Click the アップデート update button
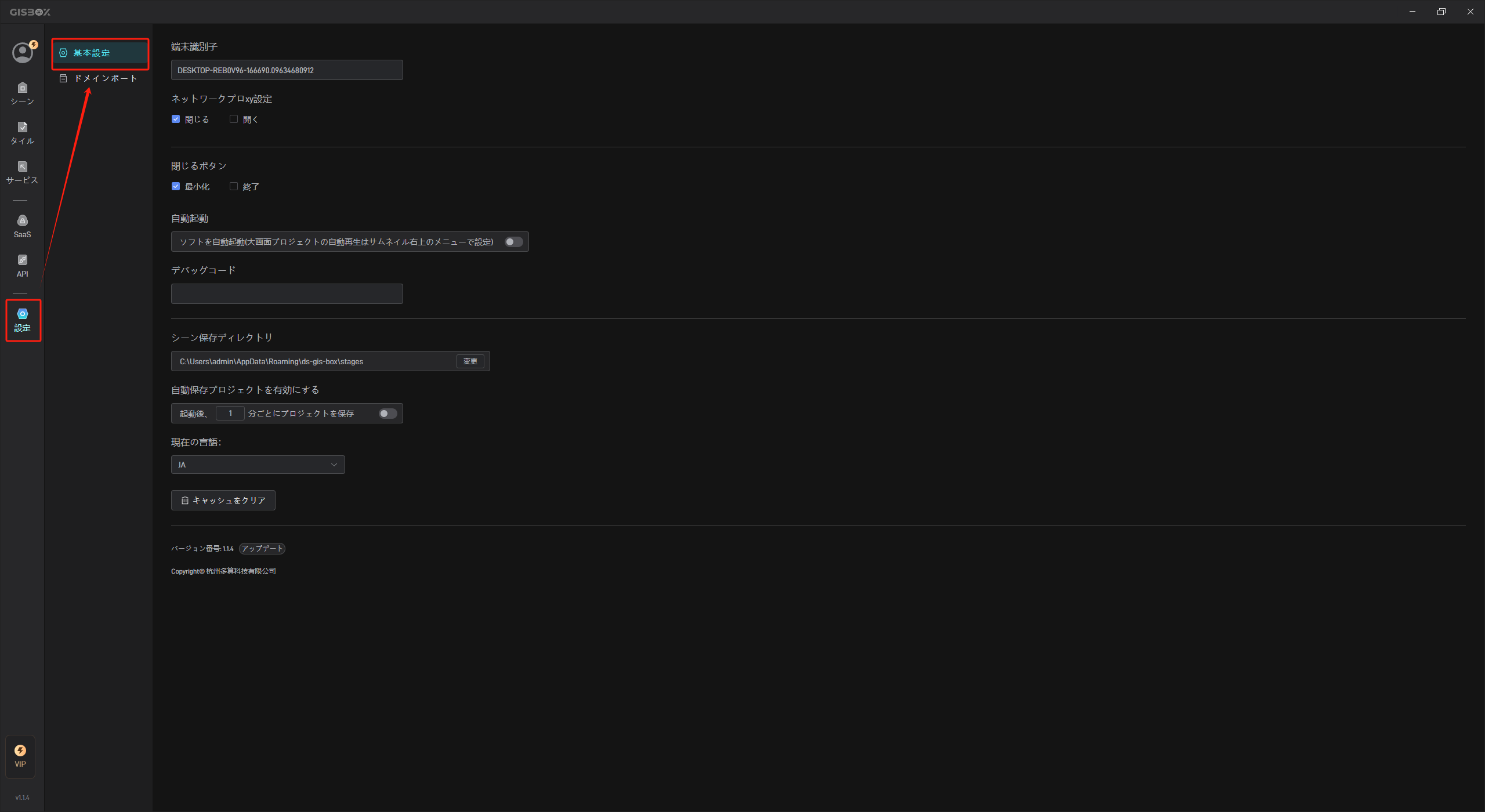This screenshot has width=1485, height=812. click(x=262, y=548)
